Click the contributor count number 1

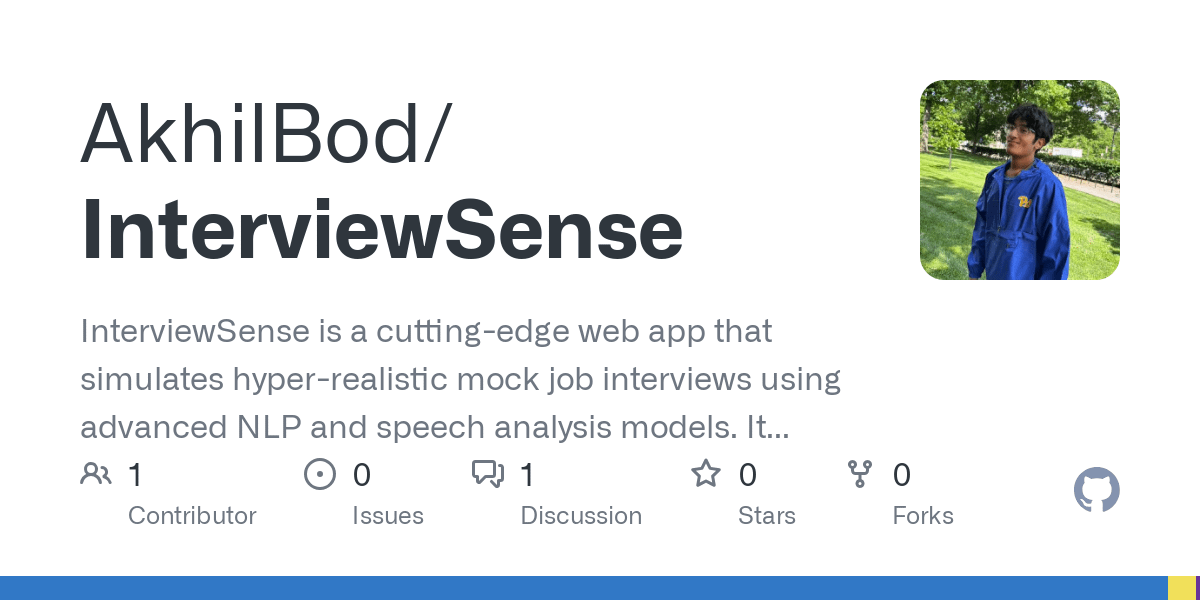click(135, 475)
